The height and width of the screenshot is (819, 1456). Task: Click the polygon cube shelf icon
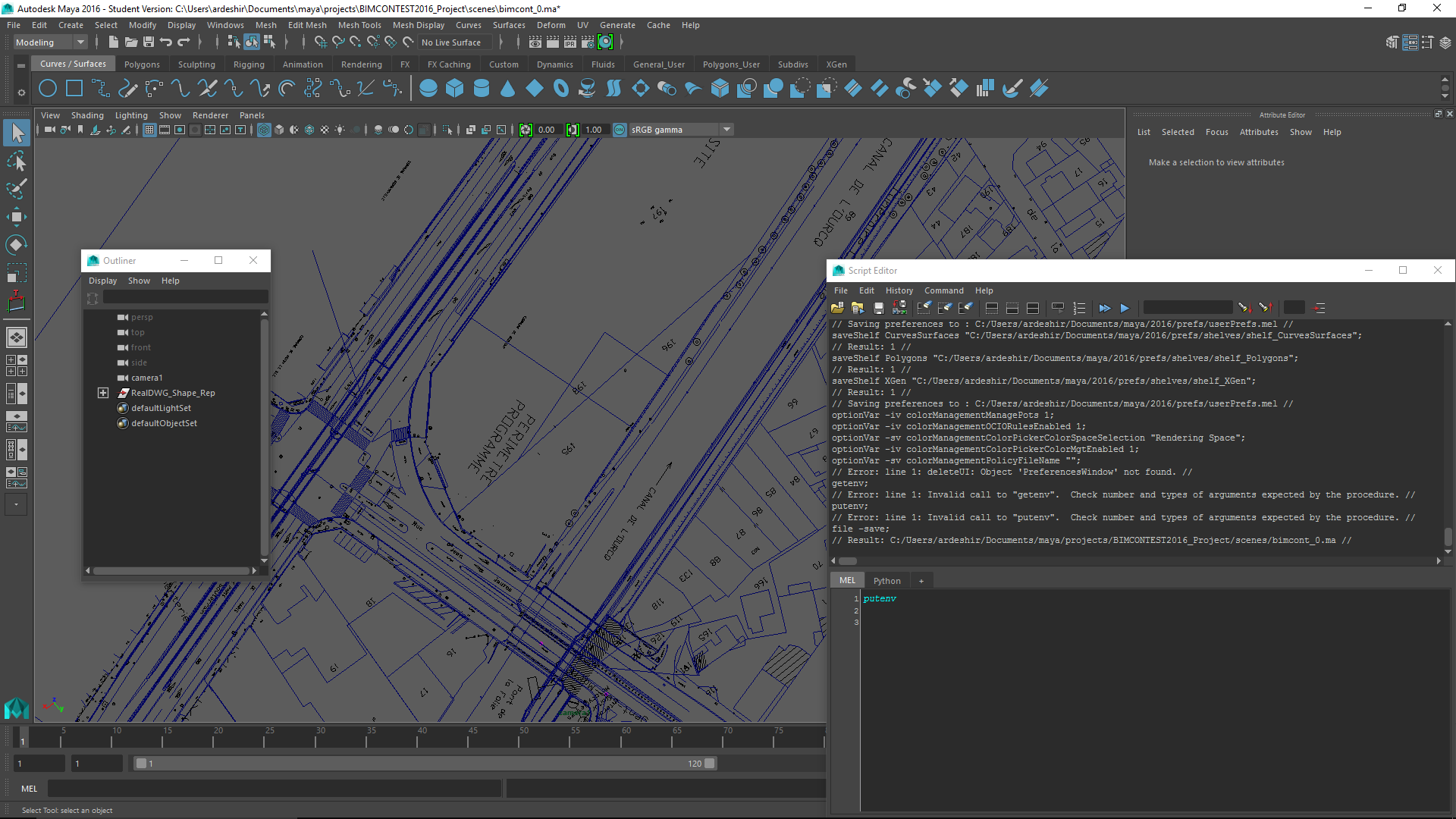point(454,89)
